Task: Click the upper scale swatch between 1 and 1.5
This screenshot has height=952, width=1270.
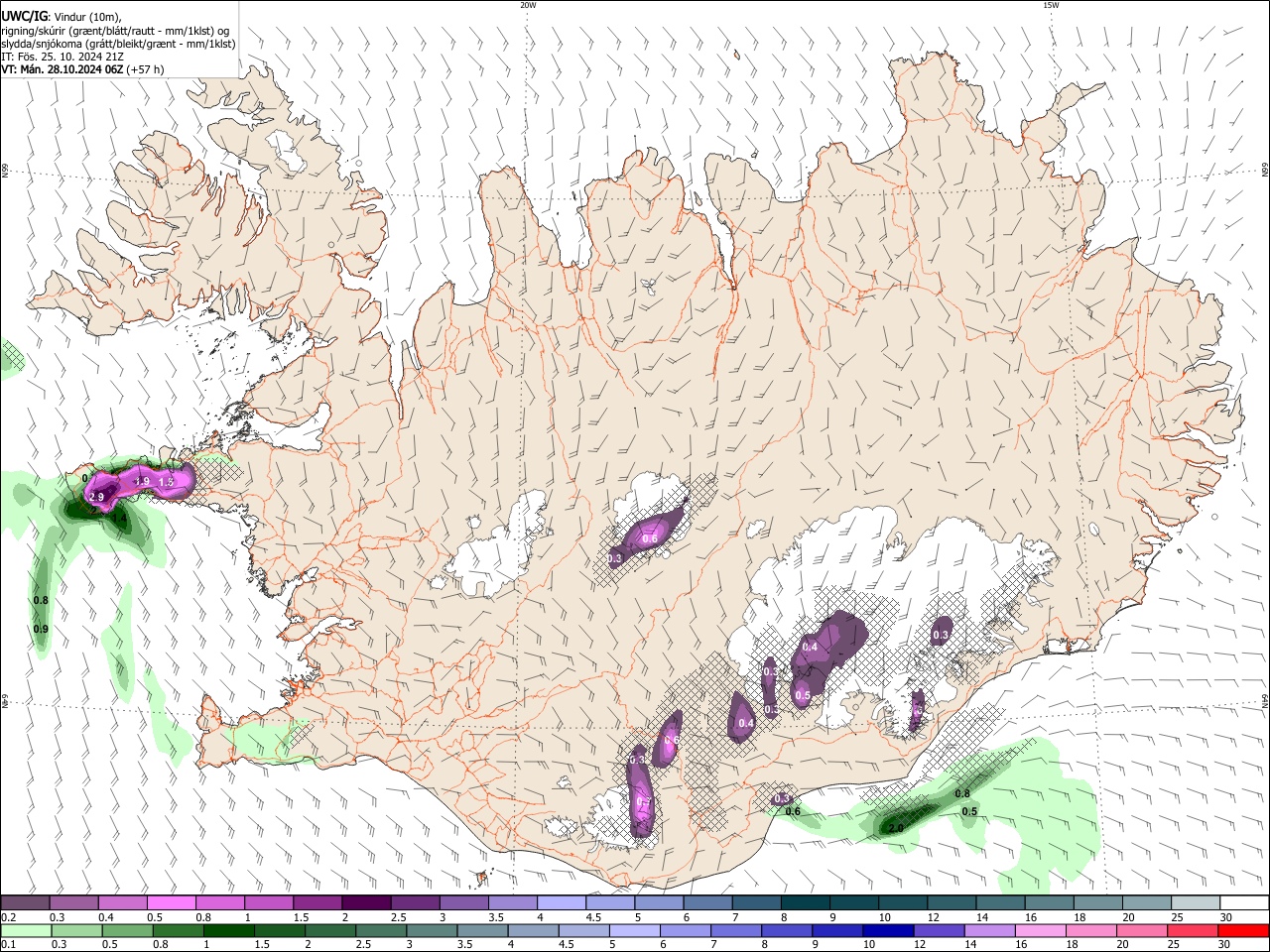Action: (269, 903)
